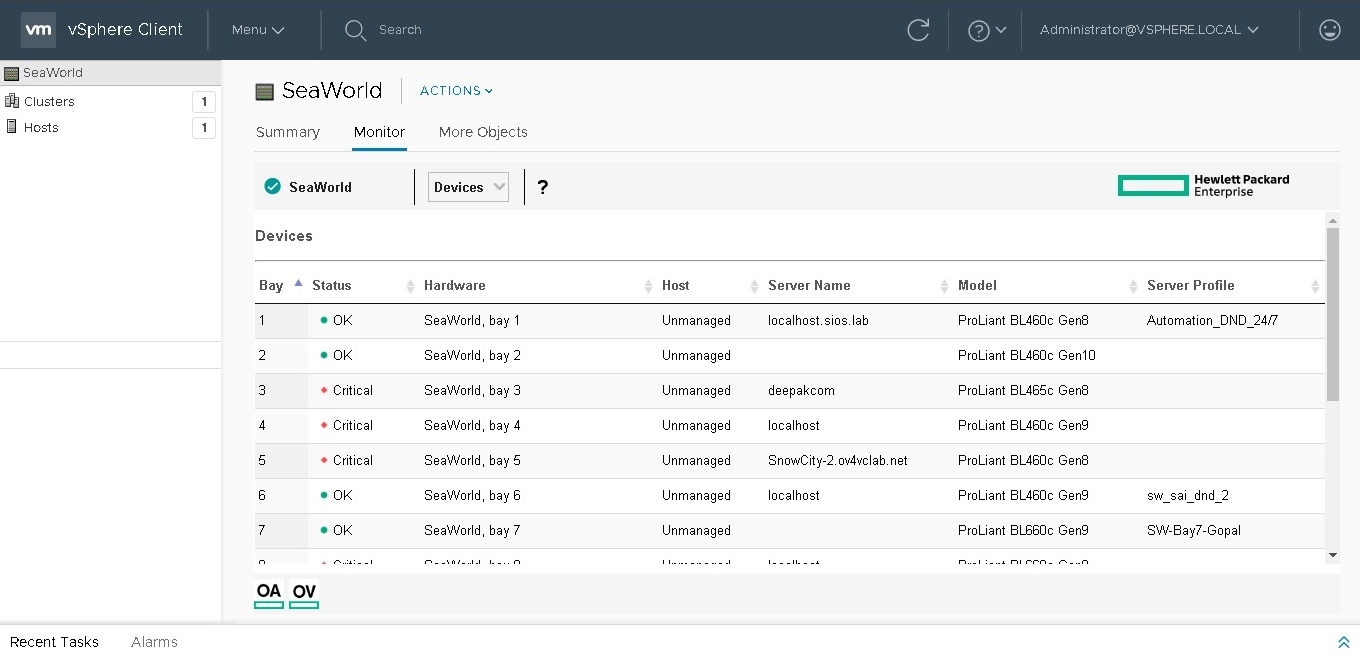Screen dimensions: 1360x659
Task: Open the ACTIONS dropdown for SeaWorld
Action: tap(456, 91)
